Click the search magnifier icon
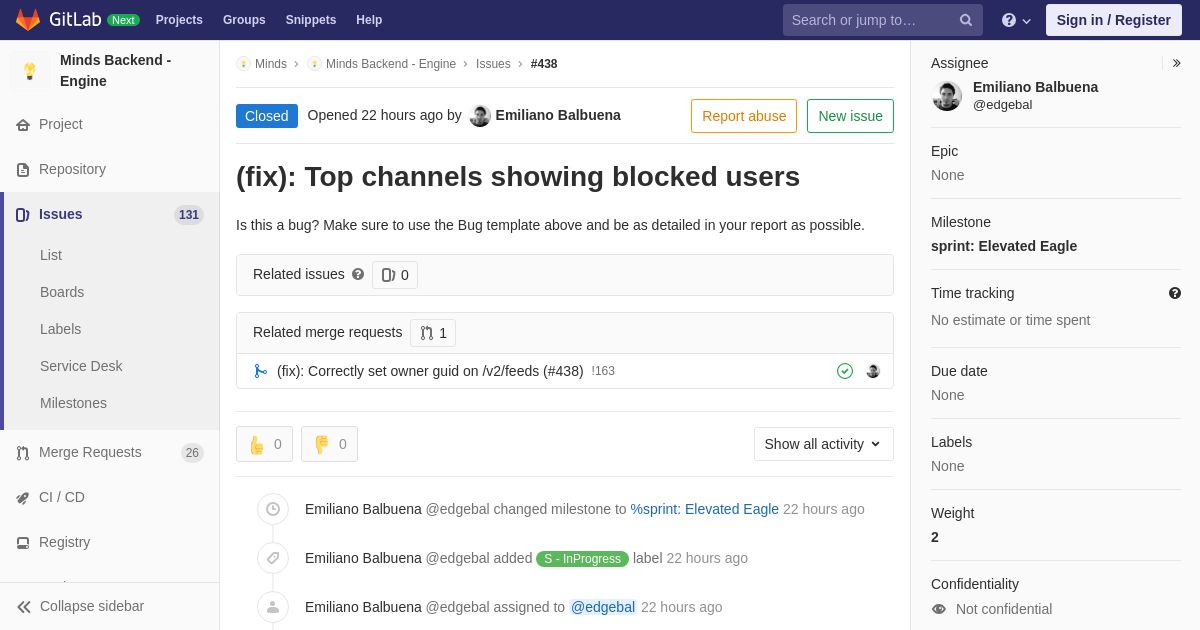The width and height of the screenshot is (1200, 630). pos(966,20)
